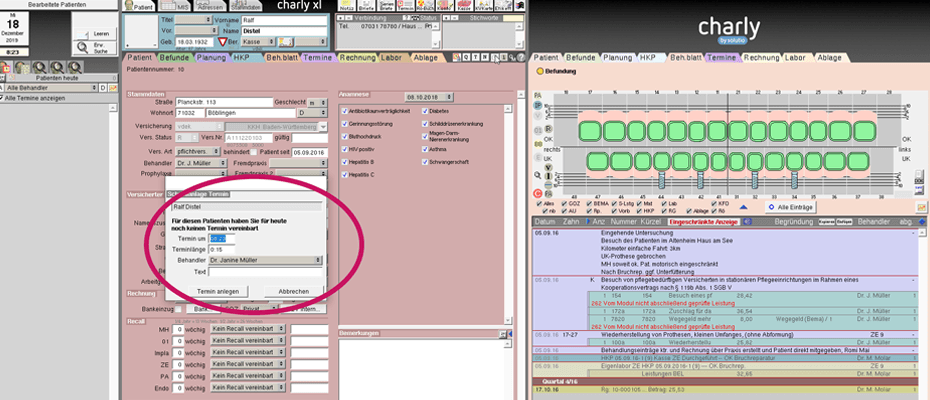The width and height of the screenshot is (930, 400).
Task: Open the Geschlecht dropdown
Action: click(x=317, y=102)
